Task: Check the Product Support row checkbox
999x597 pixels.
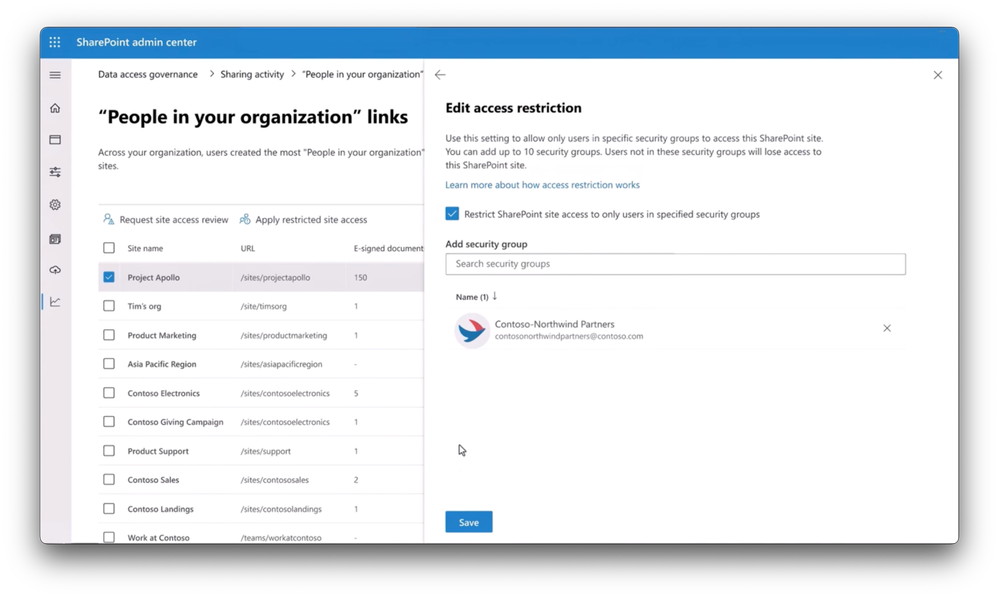Action: pos(109,451)
